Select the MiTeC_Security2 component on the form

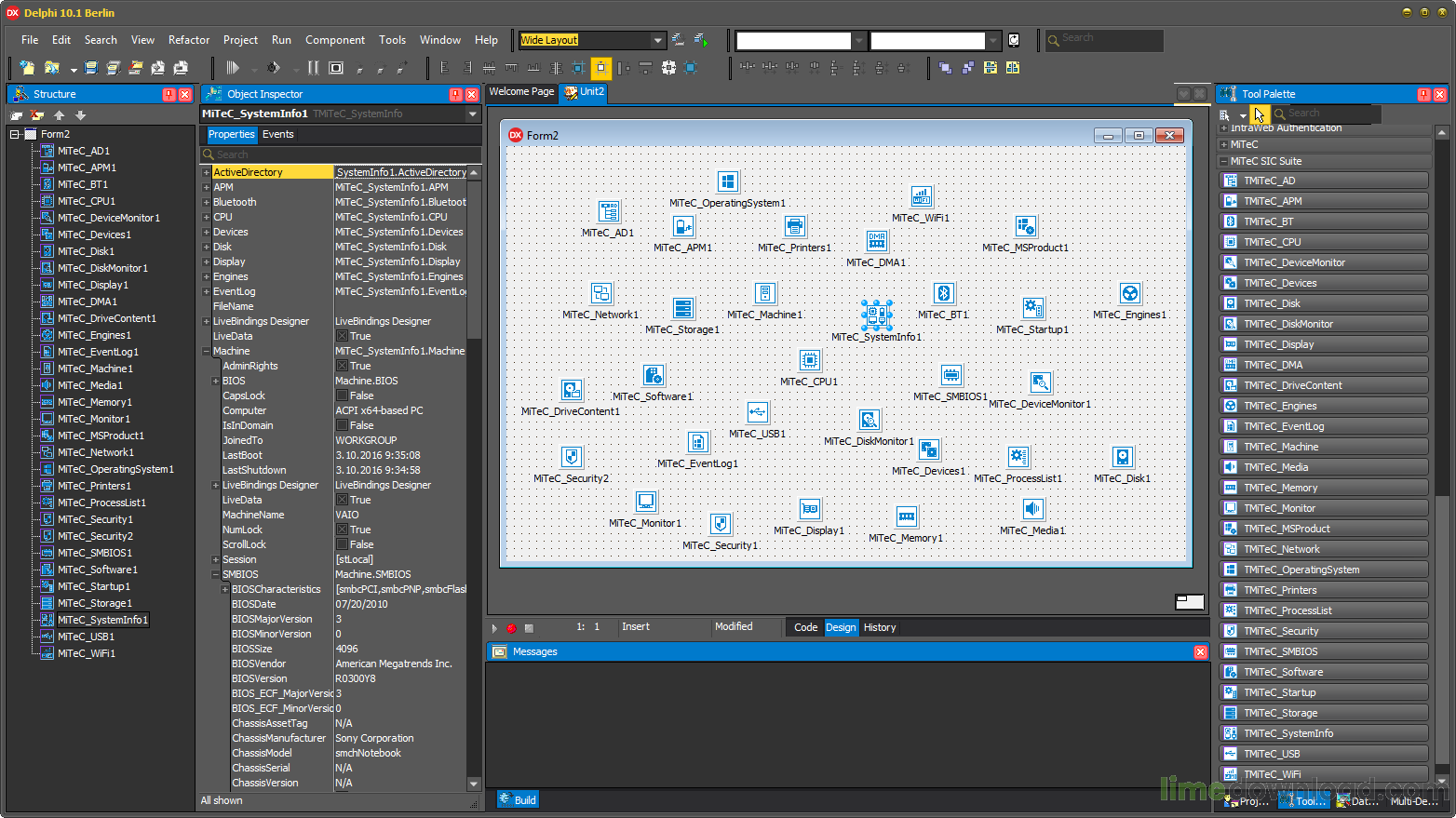(x=572, y=457)
